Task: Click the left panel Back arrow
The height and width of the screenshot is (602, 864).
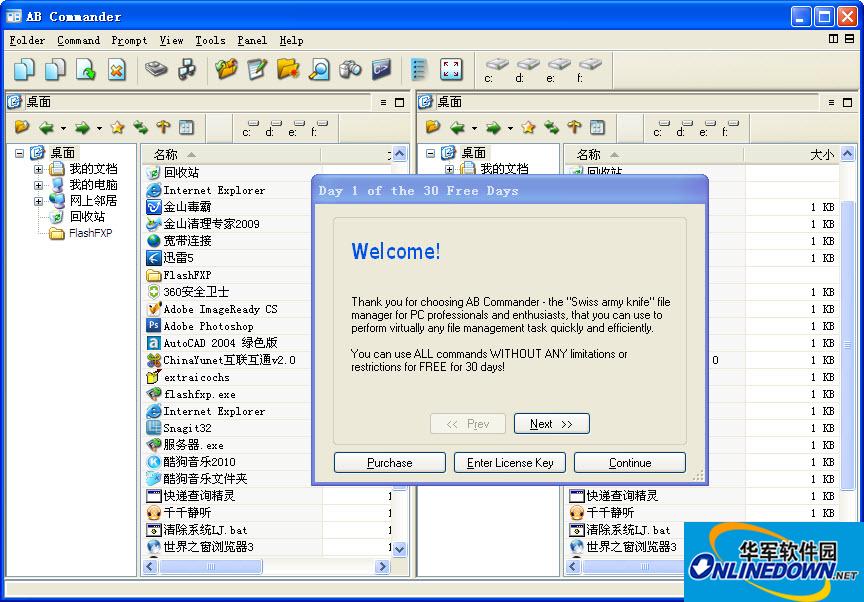Action: pyautogui.click(x=46, y=128)
